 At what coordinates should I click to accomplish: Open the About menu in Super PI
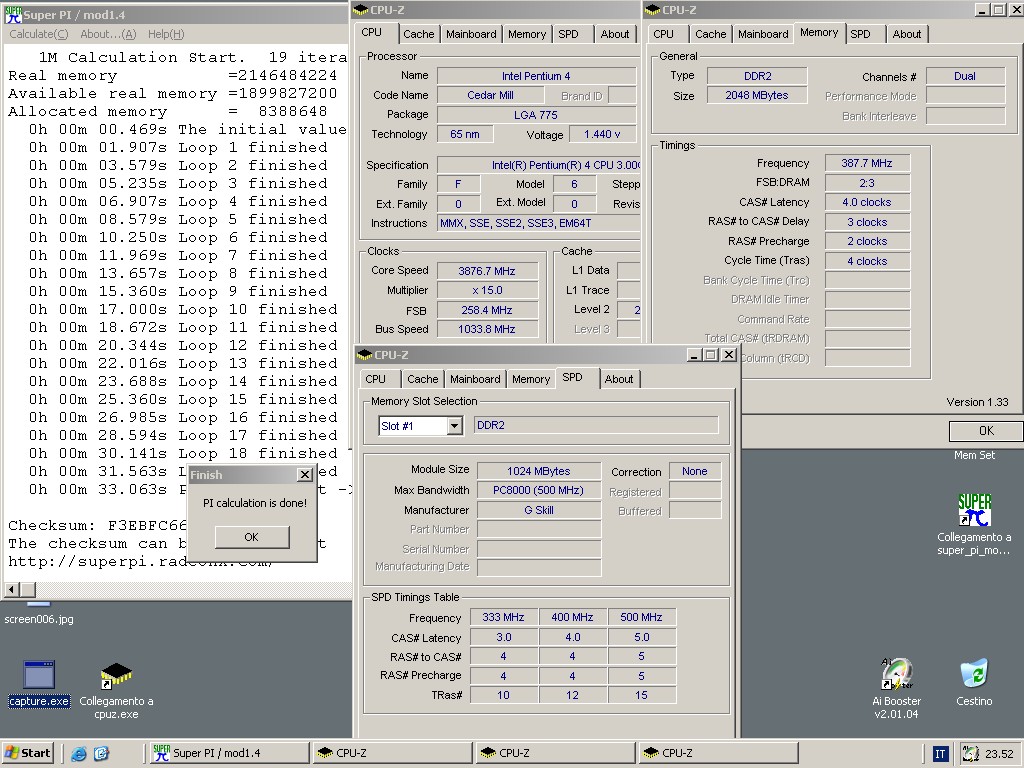(108, 34)
